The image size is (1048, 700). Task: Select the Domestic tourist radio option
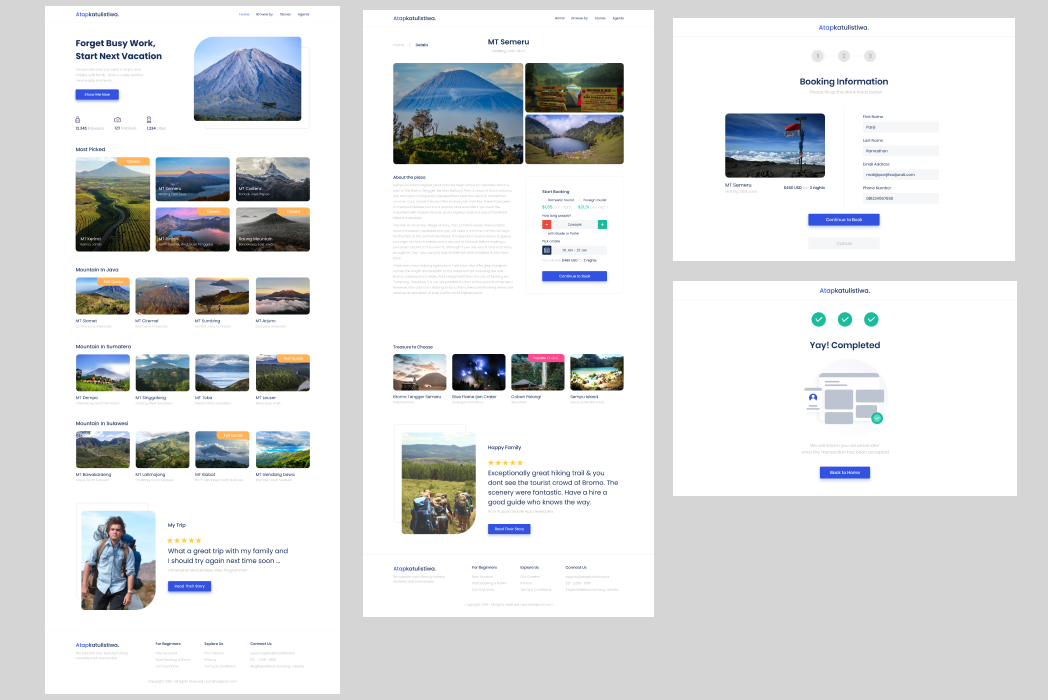tap(544, 200)
